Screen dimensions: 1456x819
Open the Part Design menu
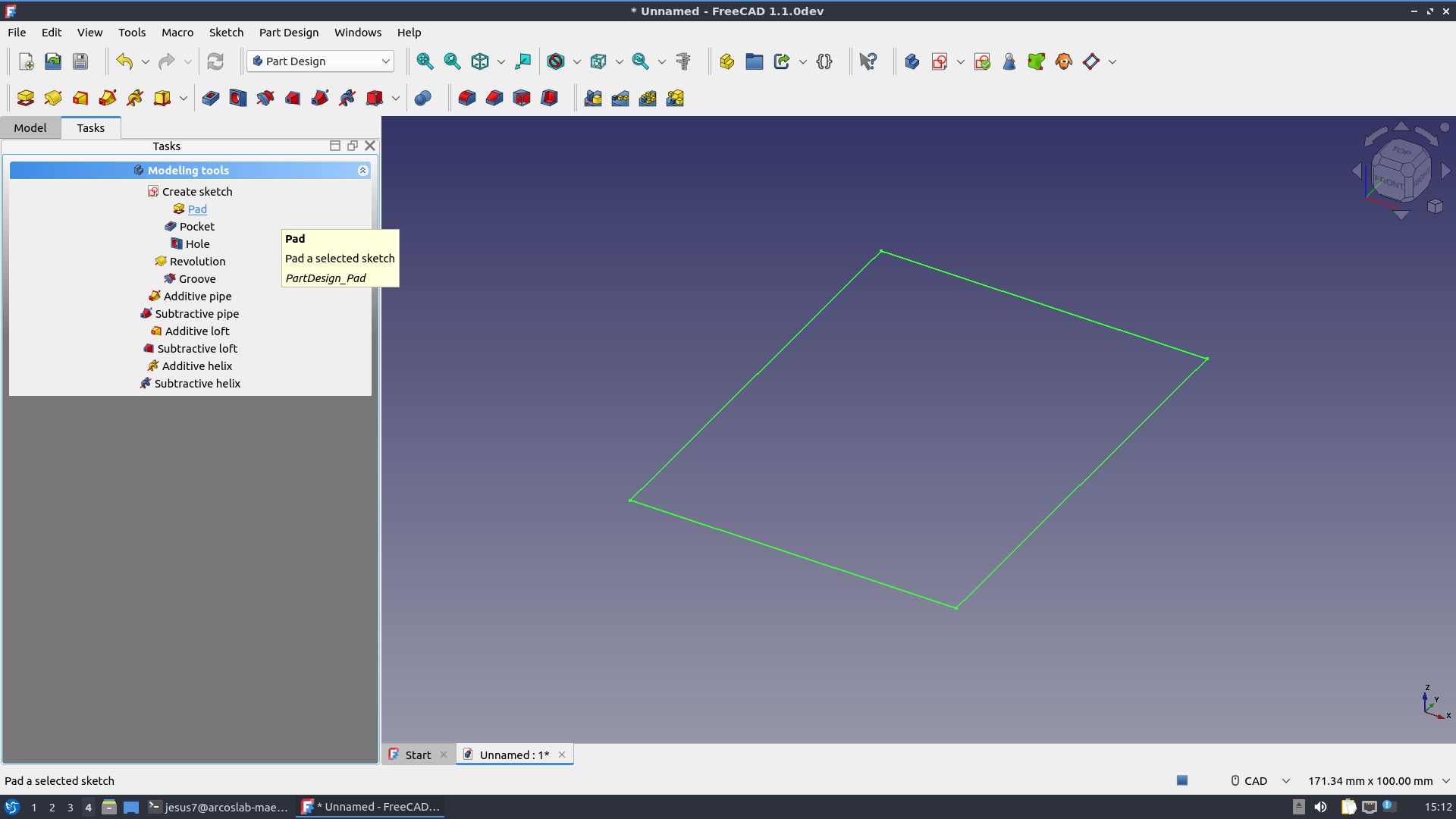[289, 33]
